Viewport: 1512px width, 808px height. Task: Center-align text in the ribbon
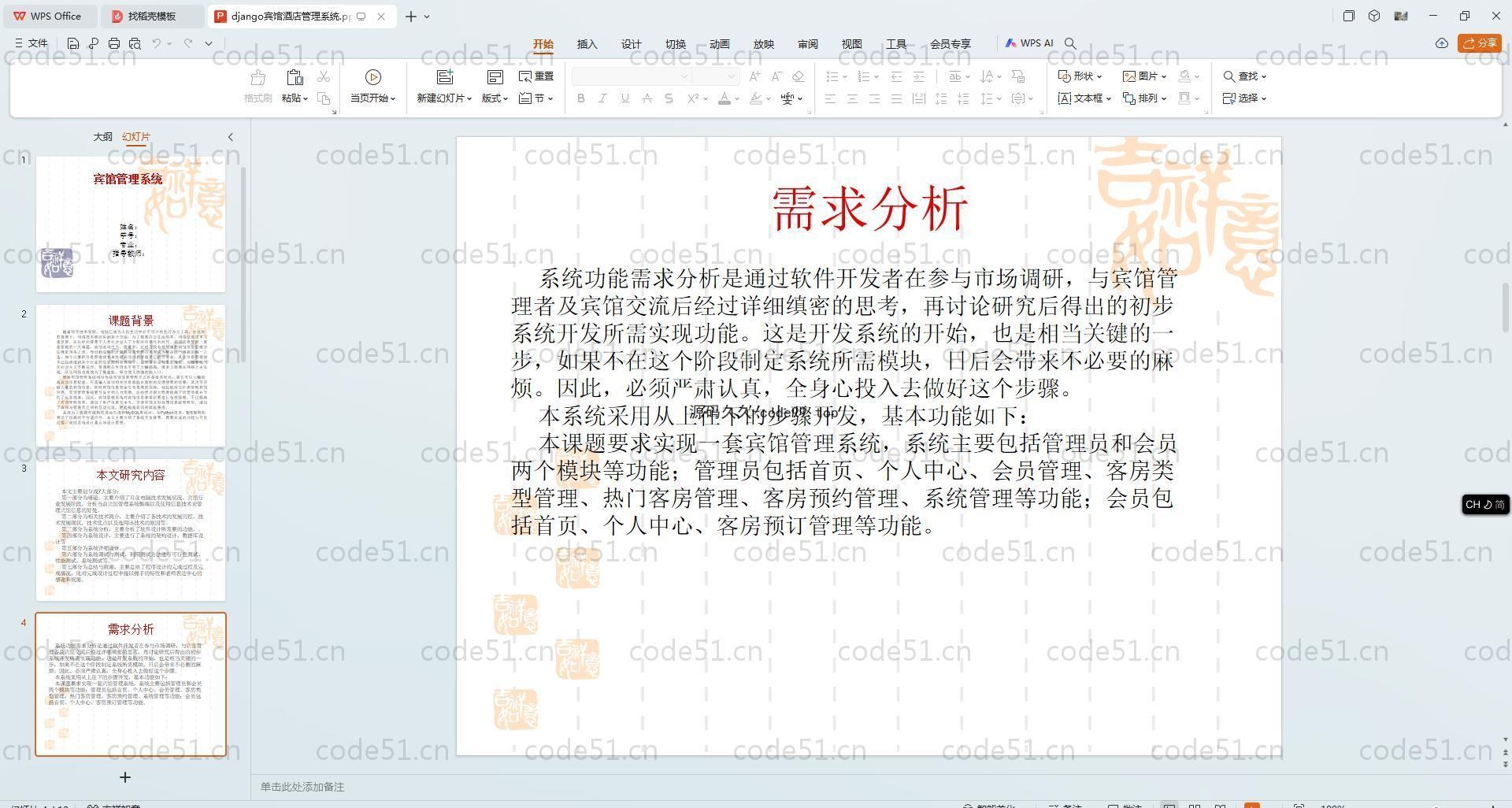[x=852, y=98]
